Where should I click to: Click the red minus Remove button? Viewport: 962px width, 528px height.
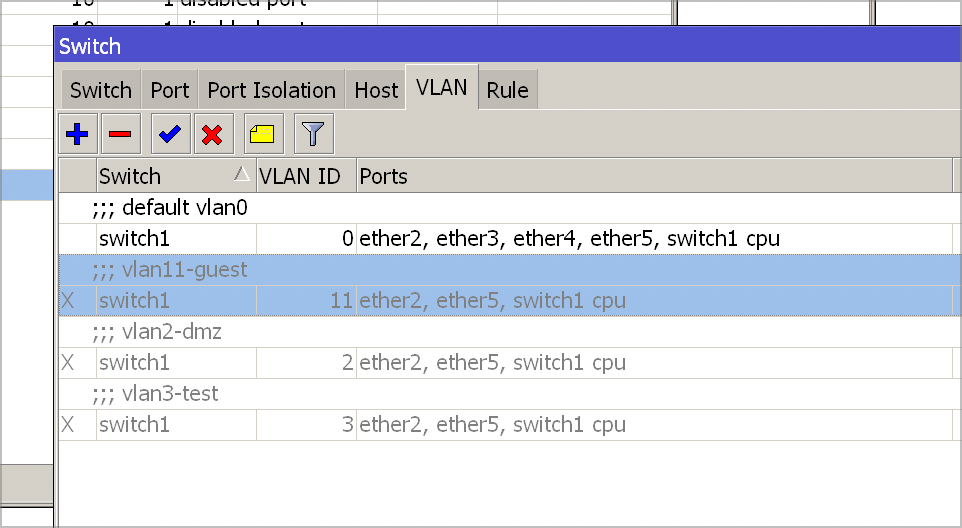[119, 133]
